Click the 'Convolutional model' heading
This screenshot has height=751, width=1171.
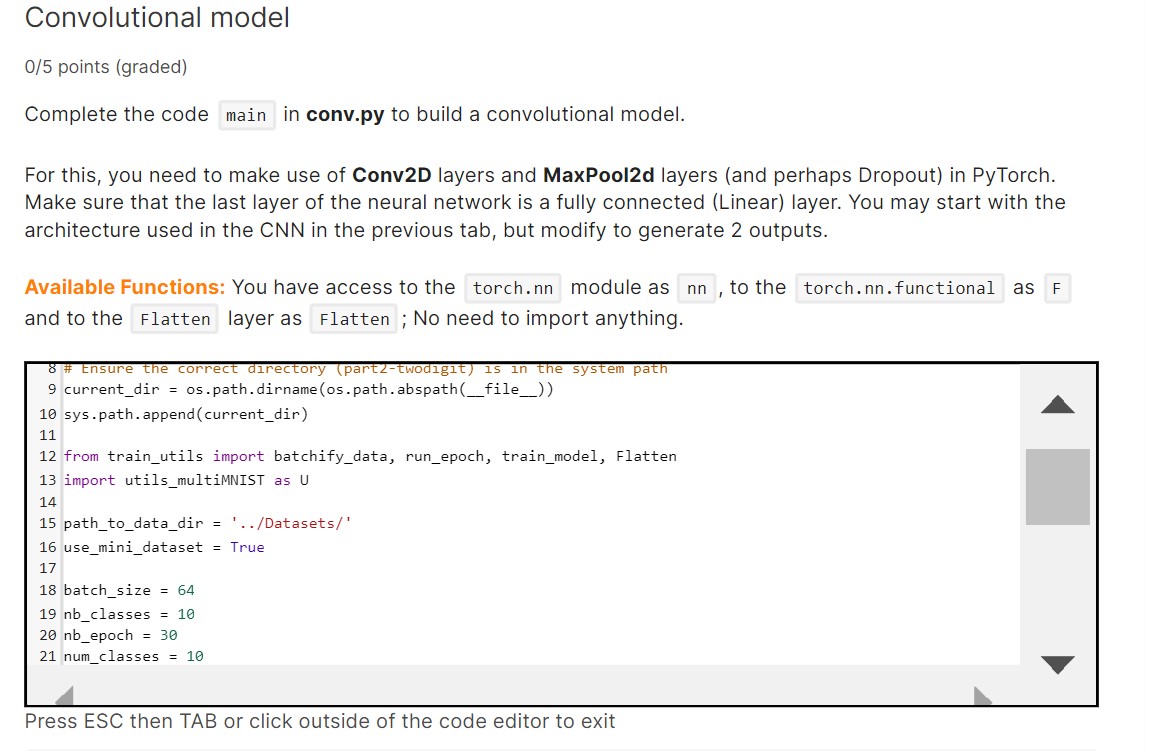pos(157,18)
